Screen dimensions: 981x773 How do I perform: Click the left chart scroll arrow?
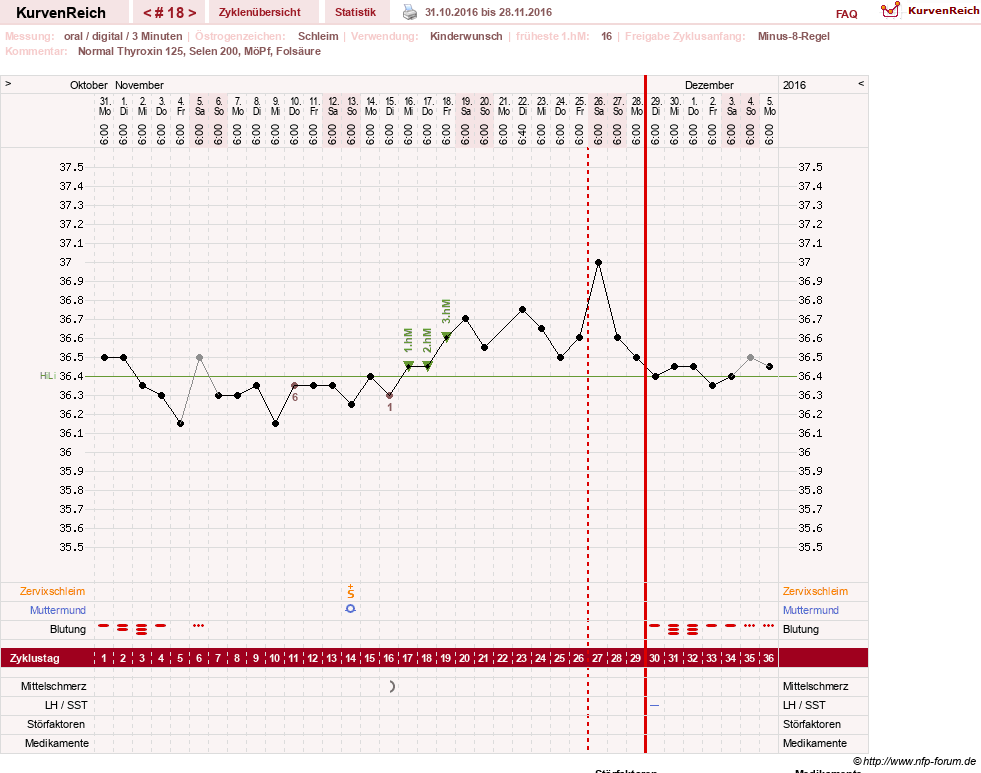point(8,83)
